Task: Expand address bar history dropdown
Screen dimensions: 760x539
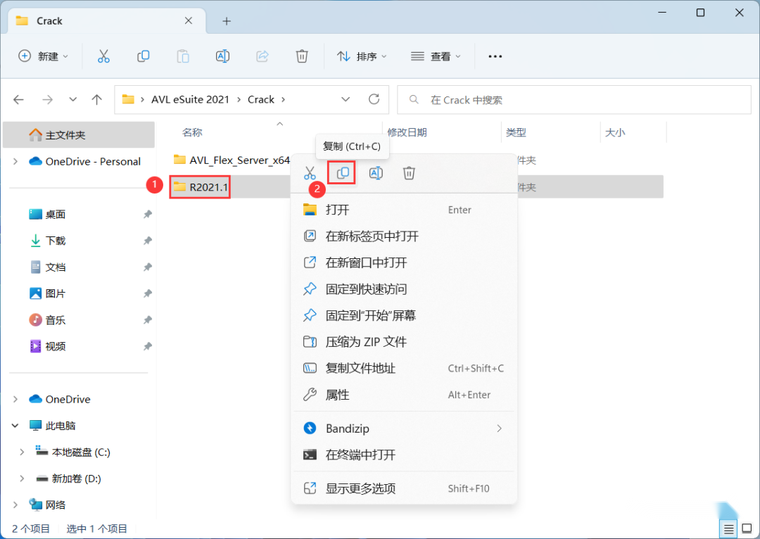Action: point(346,99)
